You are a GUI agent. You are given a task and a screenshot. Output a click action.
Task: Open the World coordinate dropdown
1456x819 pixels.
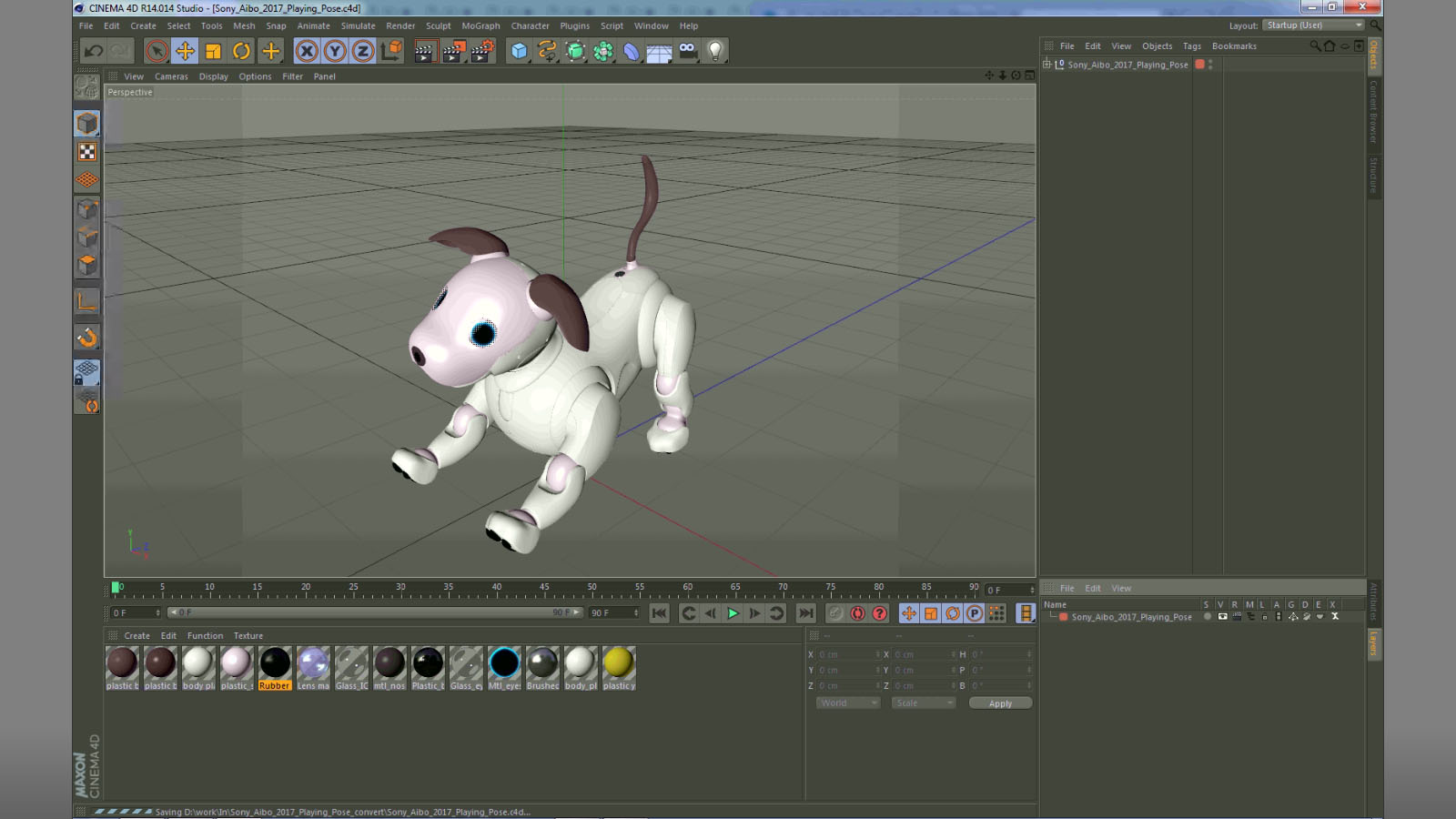[847, 703]
